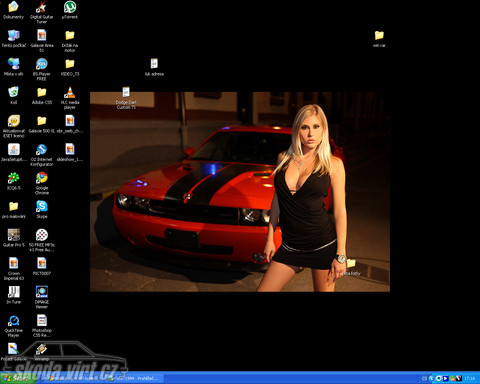Expand hidden tray icons with the arrow

click(431, 378)
